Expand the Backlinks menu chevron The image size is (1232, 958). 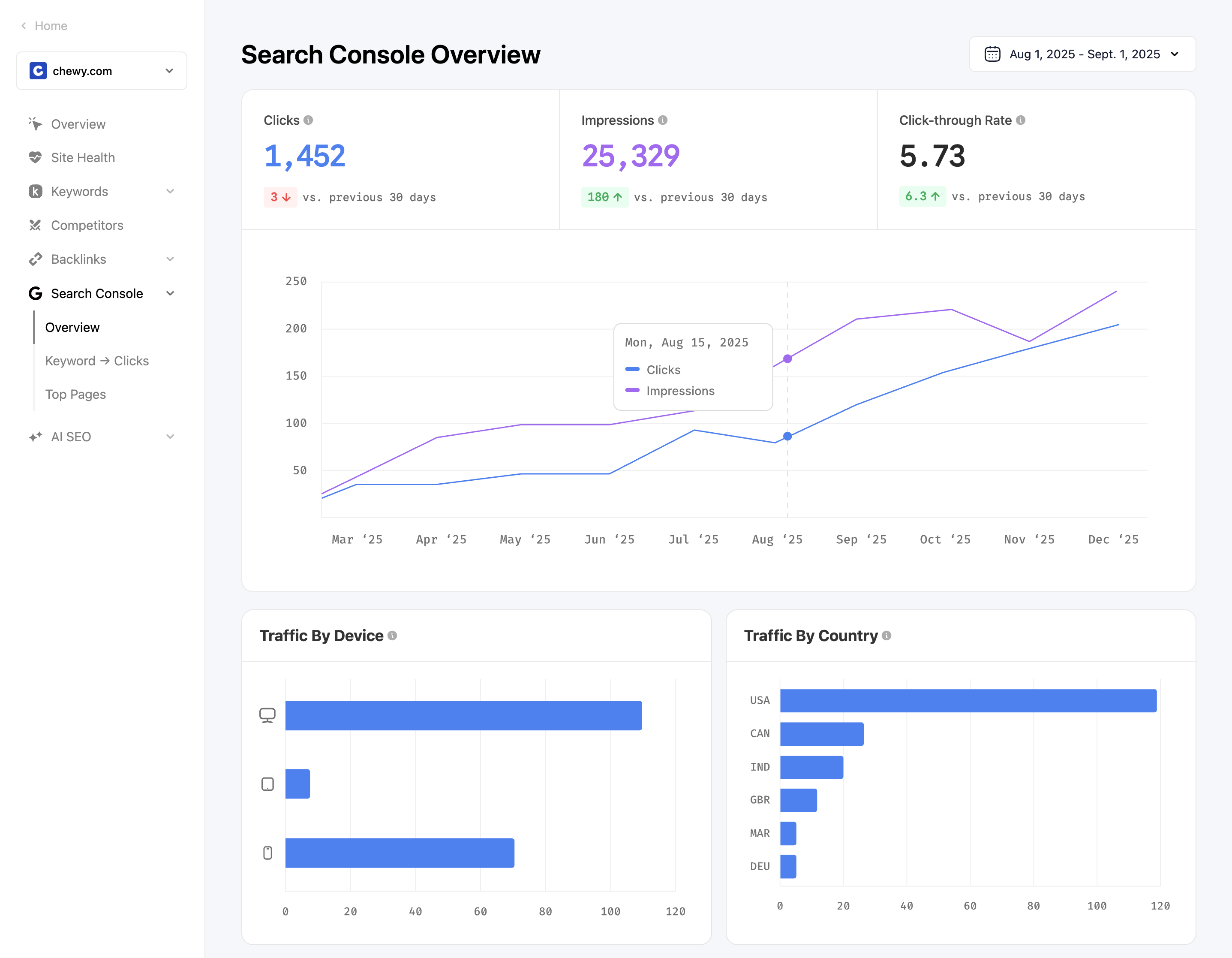(x=170, y=259)
